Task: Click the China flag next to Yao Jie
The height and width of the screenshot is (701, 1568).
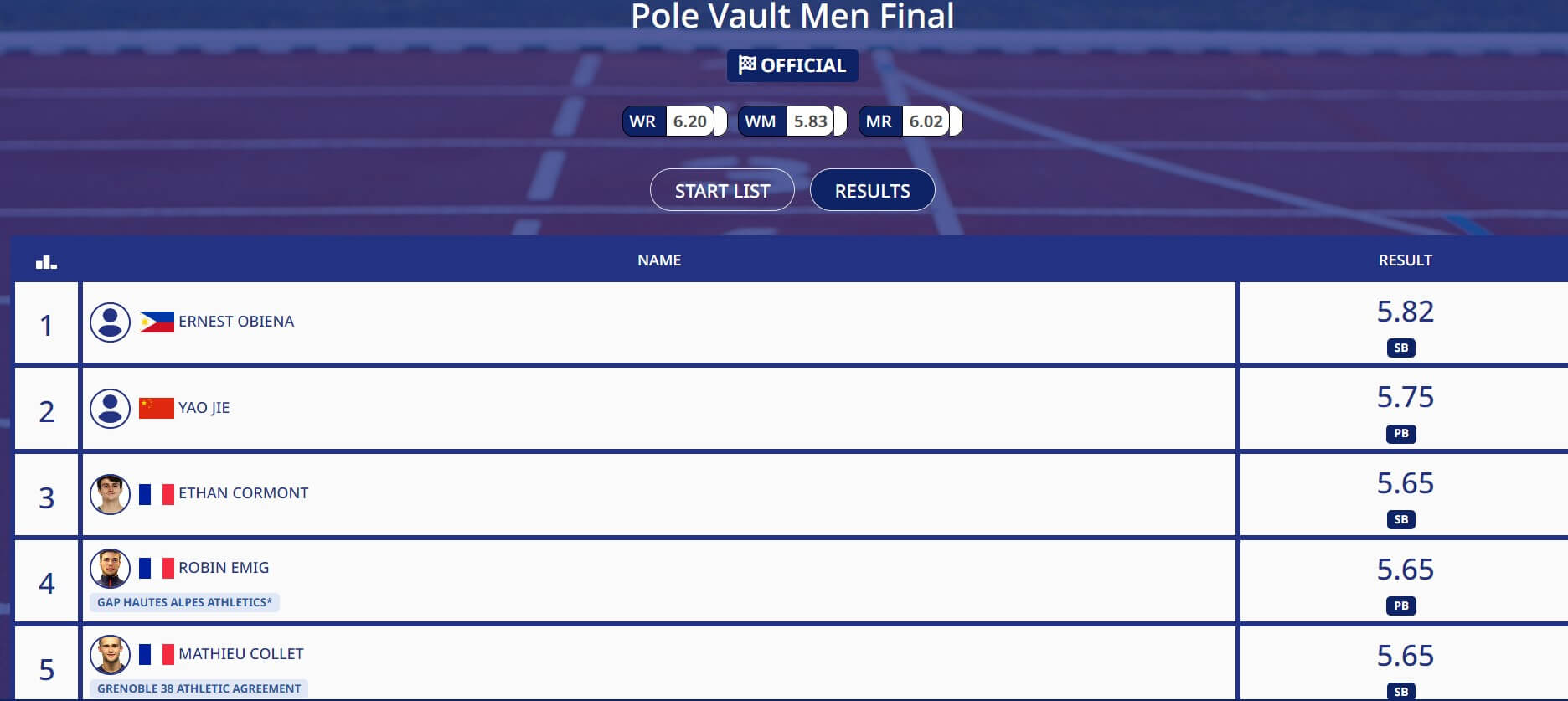Action: [157, 408]
